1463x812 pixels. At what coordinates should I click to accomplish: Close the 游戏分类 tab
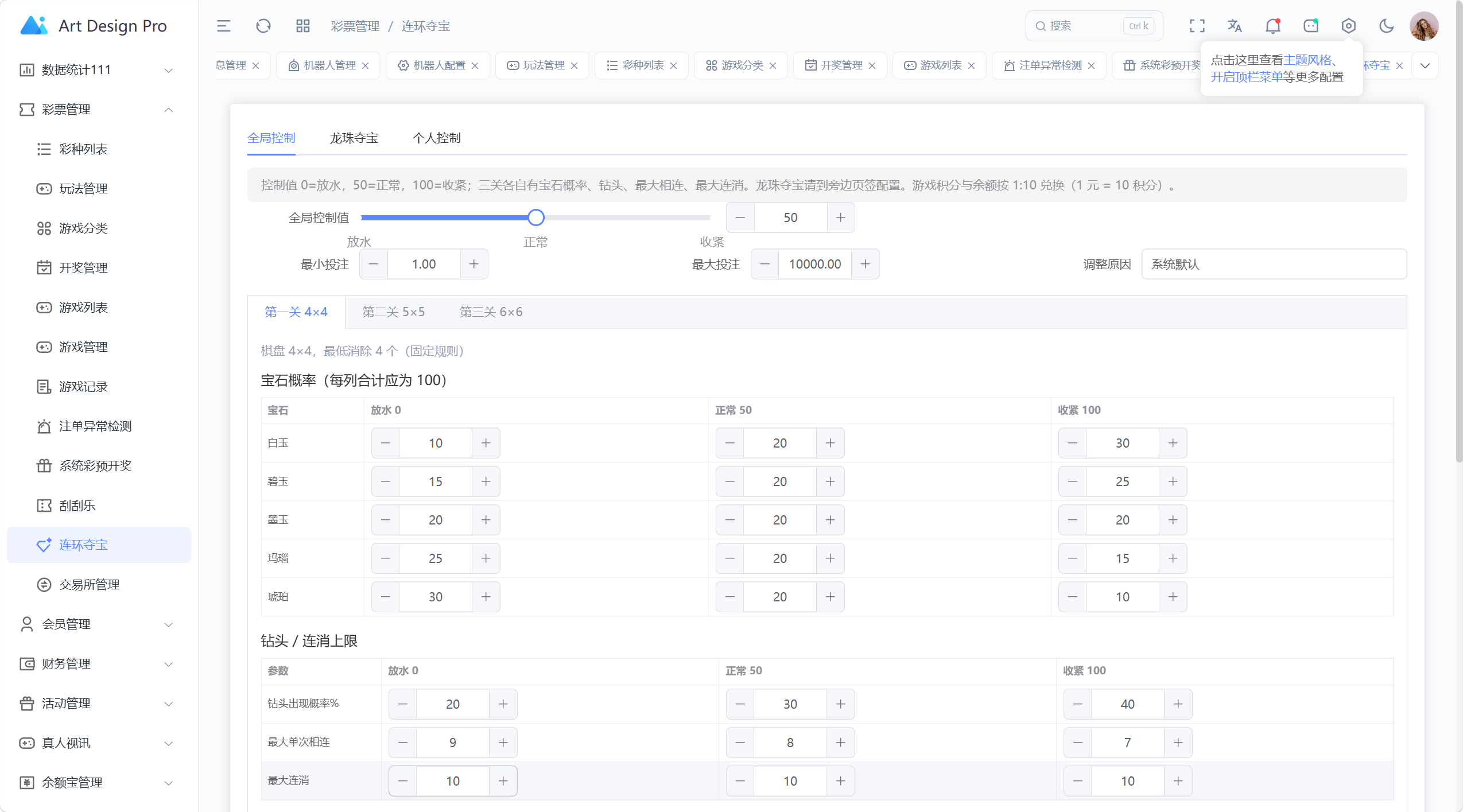tap(773, 65)
